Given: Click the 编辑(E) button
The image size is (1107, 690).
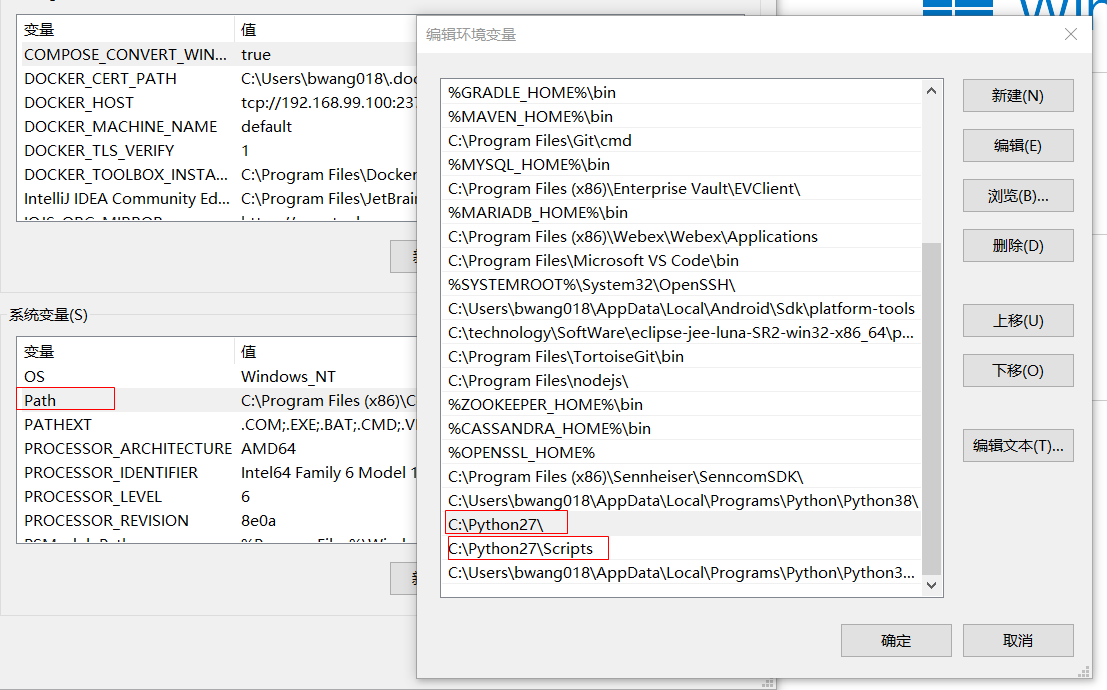Looking at the screenshot, I should click(x=1018, y=145).
